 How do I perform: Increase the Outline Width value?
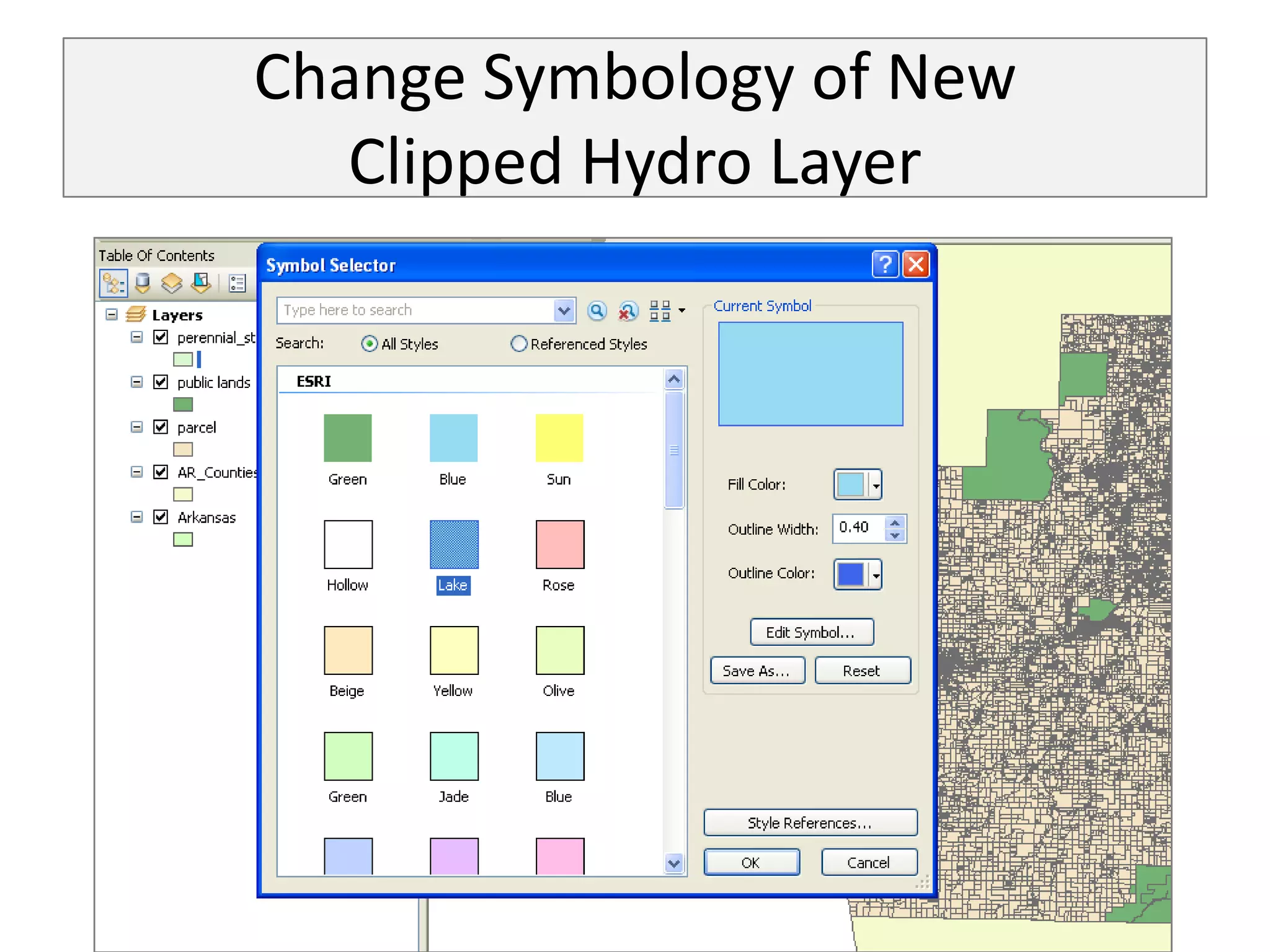click(x=895, y=522)
